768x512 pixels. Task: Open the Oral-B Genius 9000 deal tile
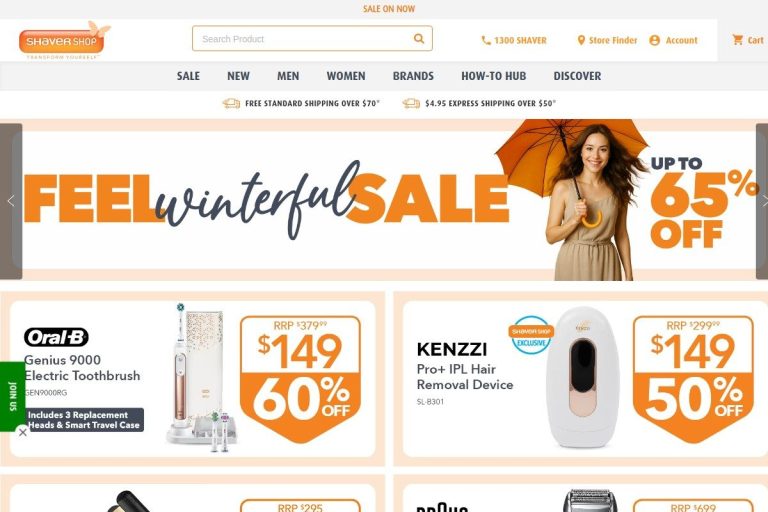(x=192, y=379)
